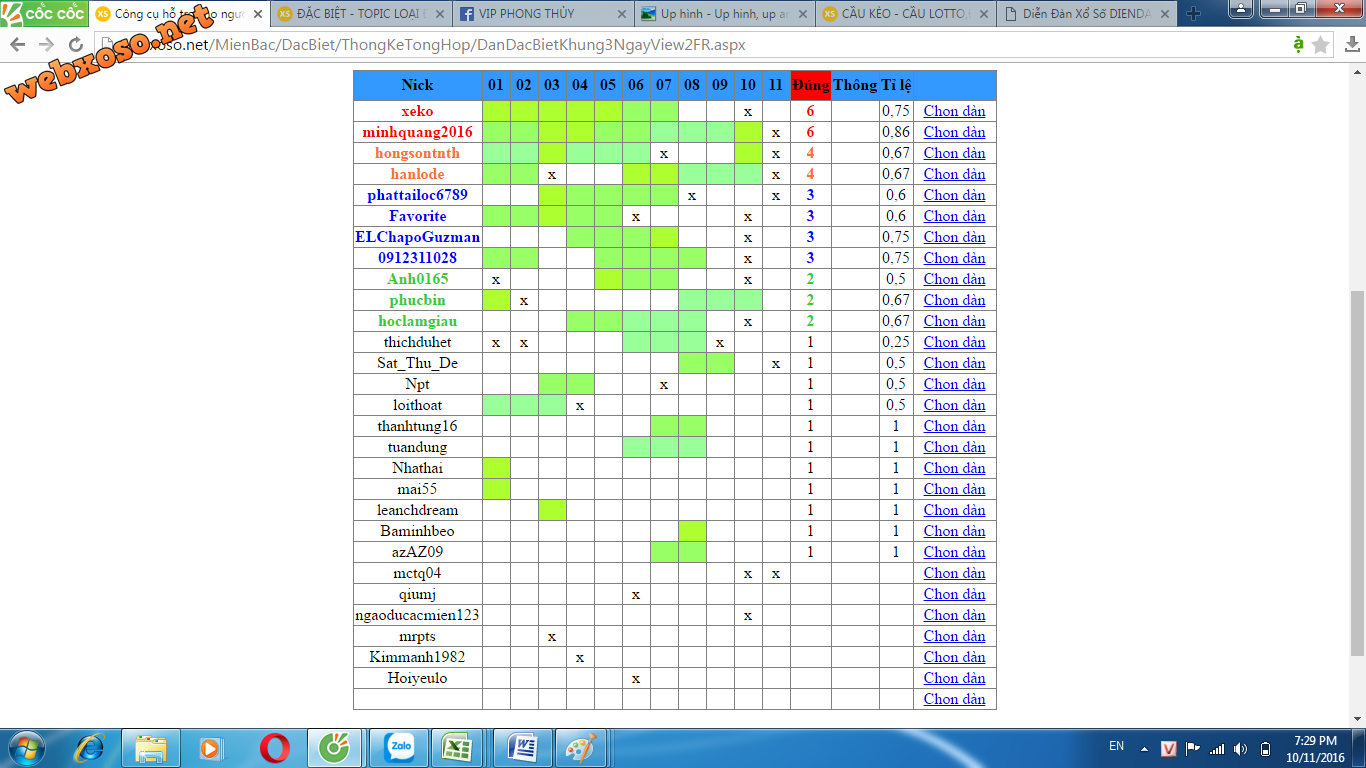Click the Cốc Cốc logo button
This screenshot has width=1366, height=768.
tap(44, 13)
